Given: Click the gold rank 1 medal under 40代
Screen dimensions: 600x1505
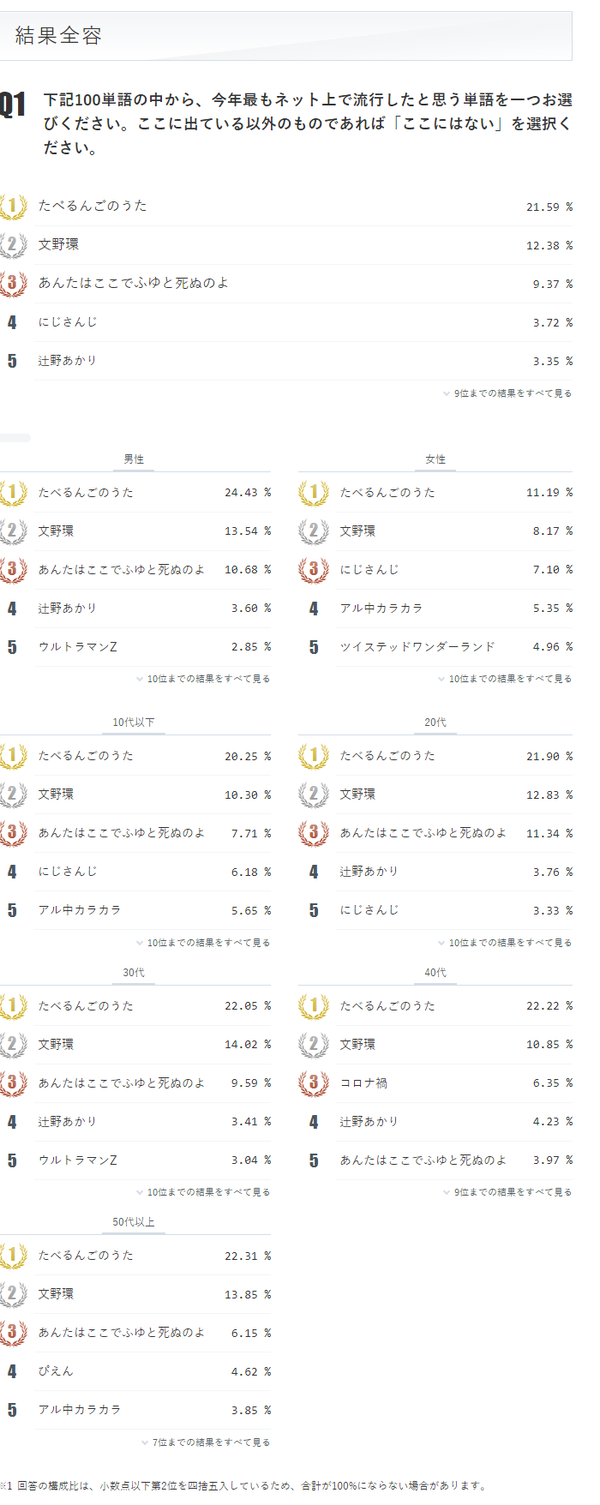Looking at the screenshot, I should pos(313,1006).
